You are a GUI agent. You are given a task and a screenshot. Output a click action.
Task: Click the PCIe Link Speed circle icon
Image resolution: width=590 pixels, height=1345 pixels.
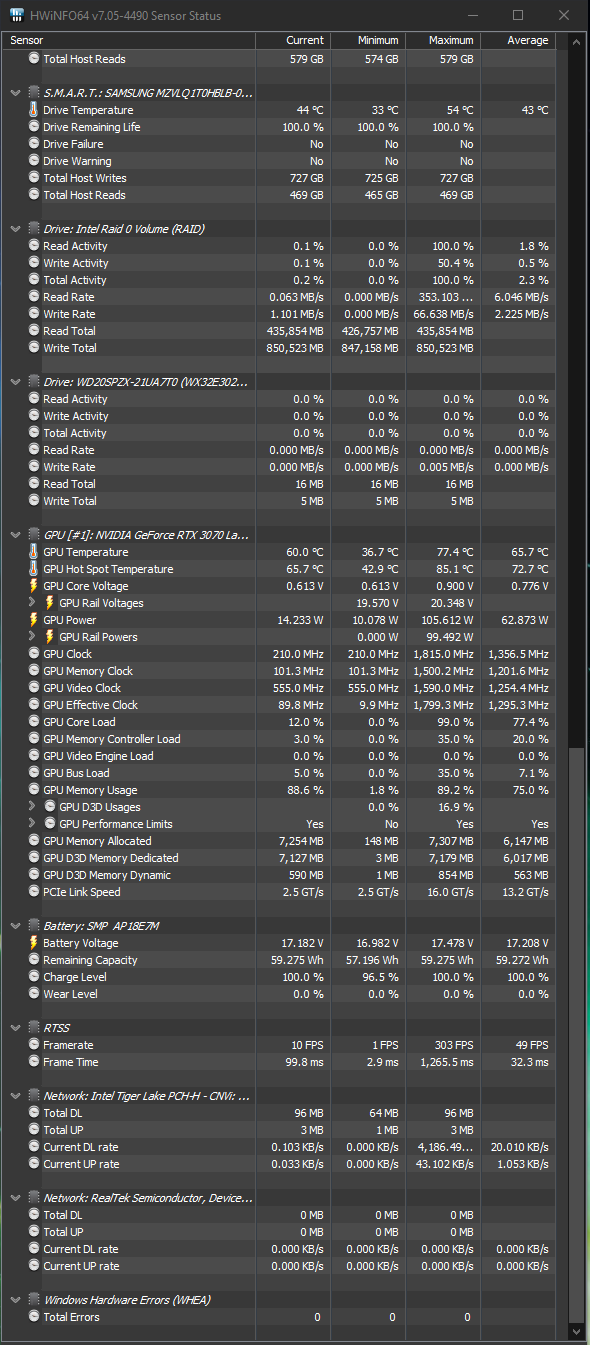point(34,892)
